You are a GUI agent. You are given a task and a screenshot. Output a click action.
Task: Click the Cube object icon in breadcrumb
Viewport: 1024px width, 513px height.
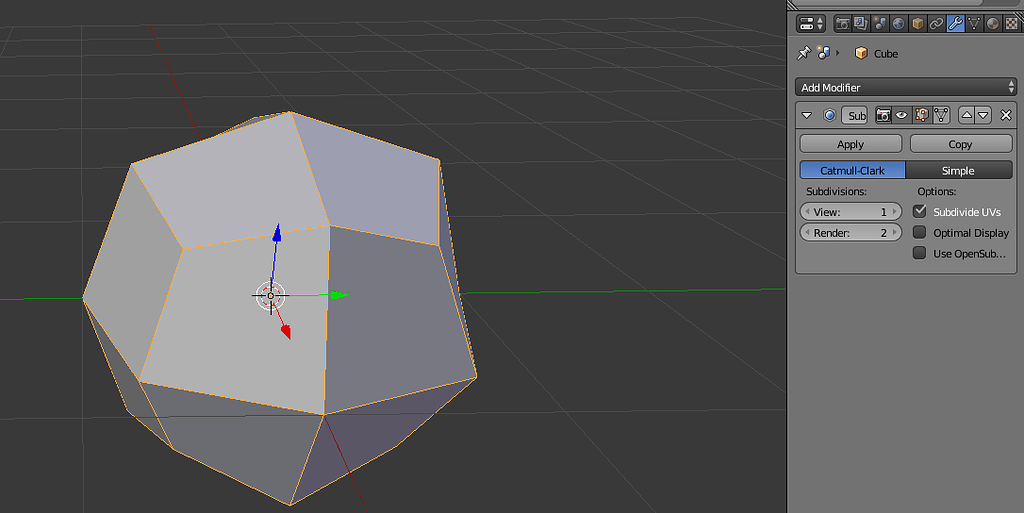pos(861,54)
